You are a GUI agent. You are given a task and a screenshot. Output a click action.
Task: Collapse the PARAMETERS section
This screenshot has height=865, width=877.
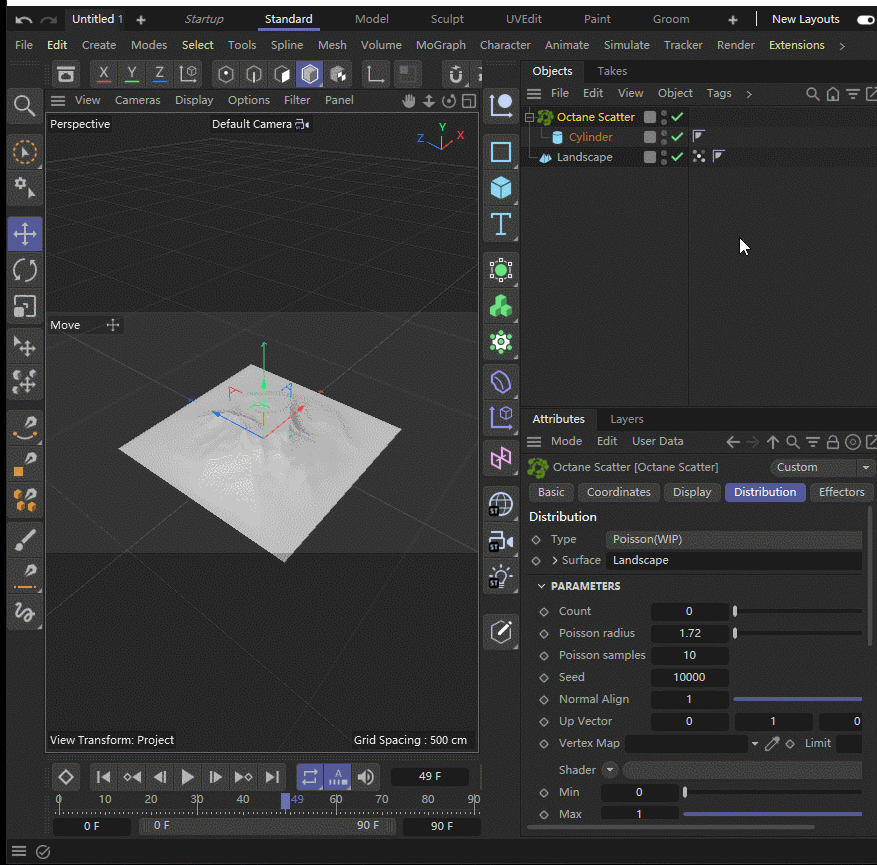[542, 586]
